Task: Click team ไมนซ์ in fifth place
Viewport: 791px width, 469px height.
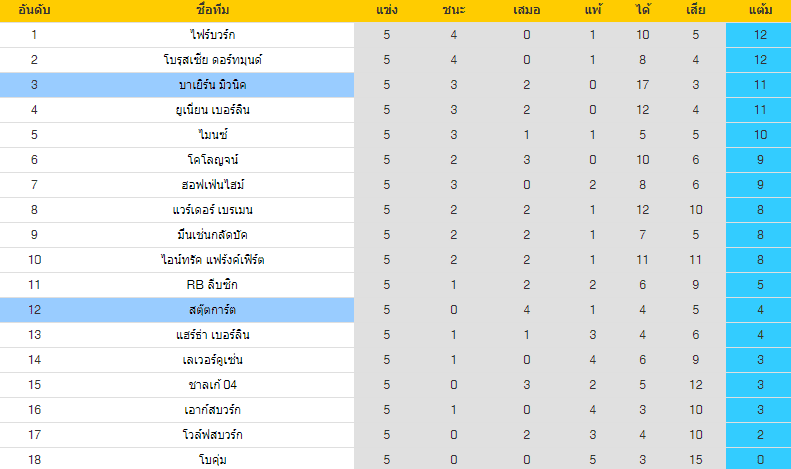Action: [x=212, y=135]
